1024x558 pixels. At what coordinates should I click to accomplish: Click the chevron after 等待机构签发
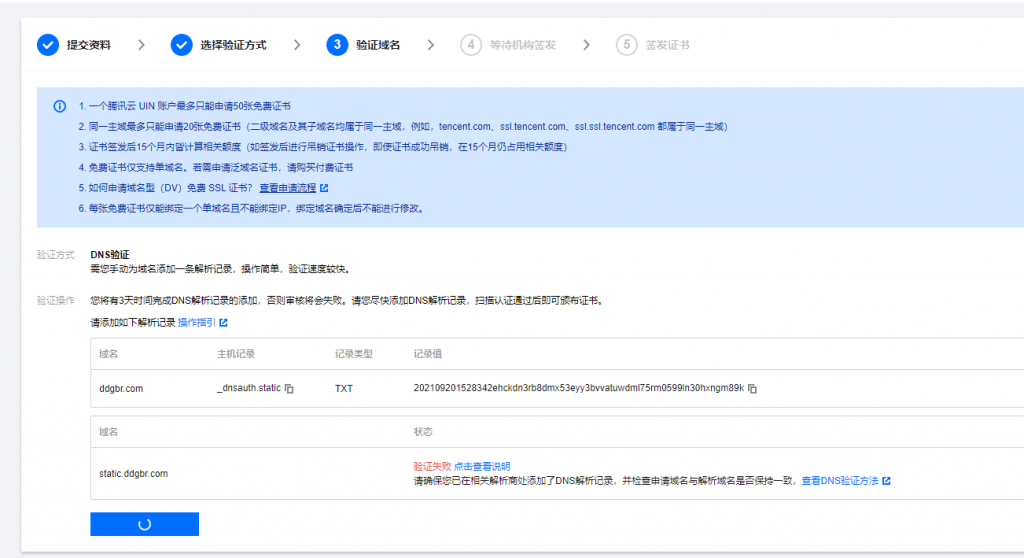pos(586,45)
